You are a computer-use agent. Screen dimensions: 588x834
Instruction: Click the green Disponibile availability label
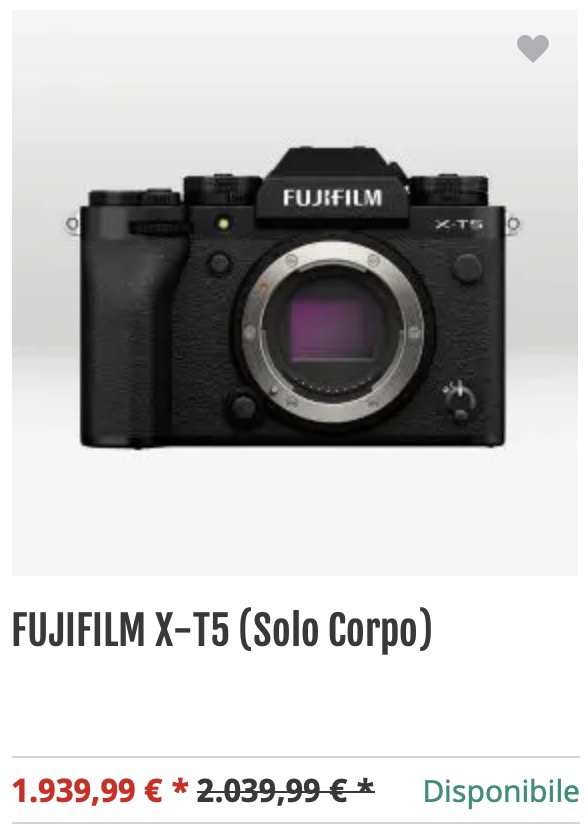[x=501, y=790]
